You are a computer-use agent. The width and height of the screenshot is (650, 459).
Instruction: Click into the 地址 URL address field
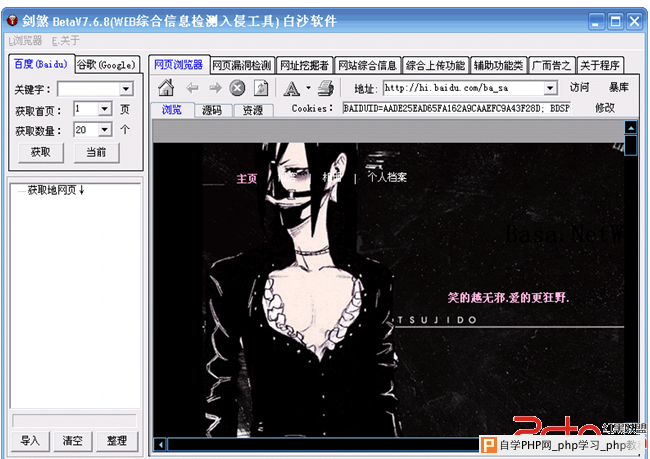pos(463,88)
